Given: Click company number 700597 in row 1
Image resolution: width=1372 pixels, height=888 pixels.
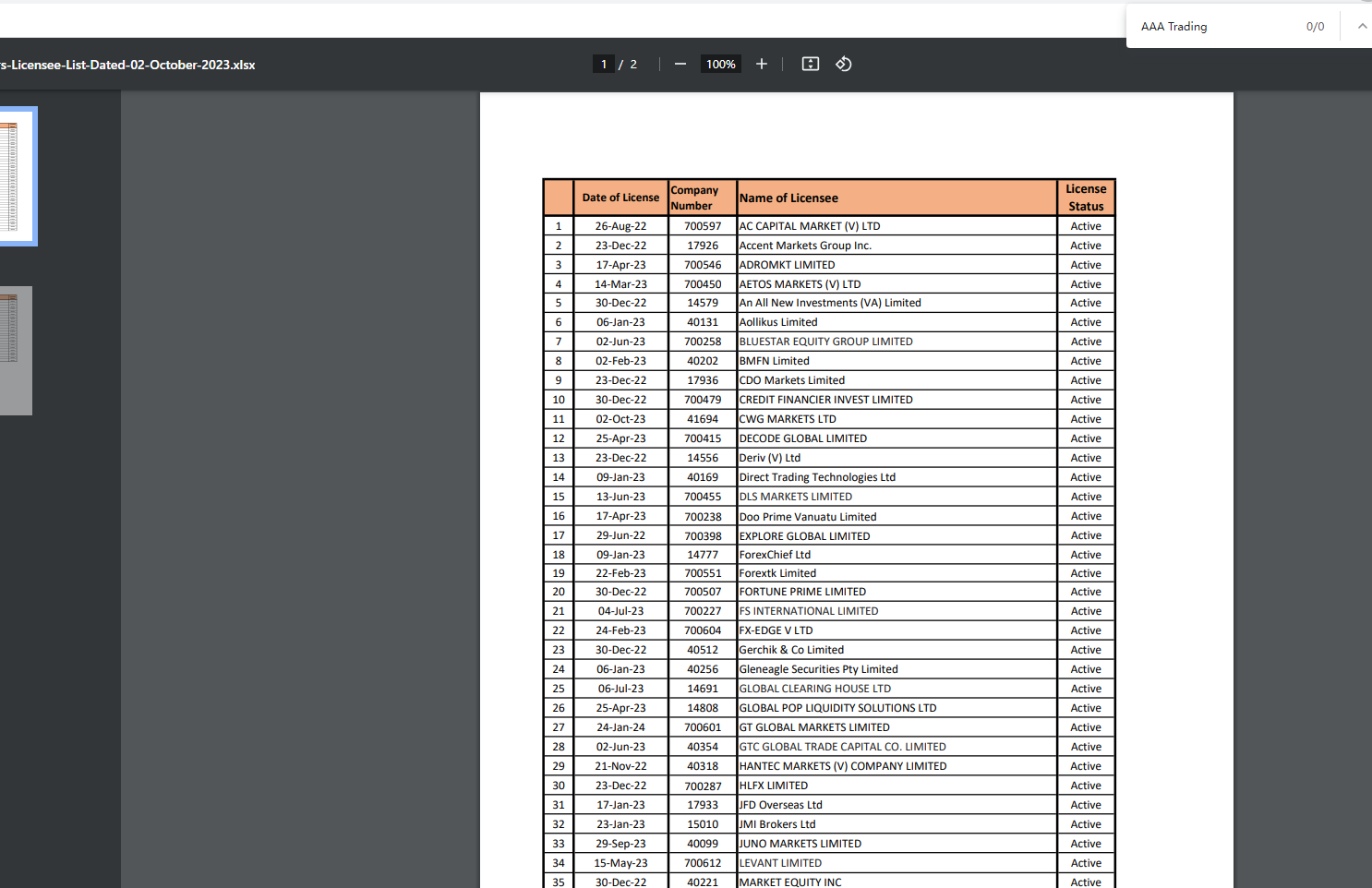Looking at the screenshot, I should (x=703, y=226).
